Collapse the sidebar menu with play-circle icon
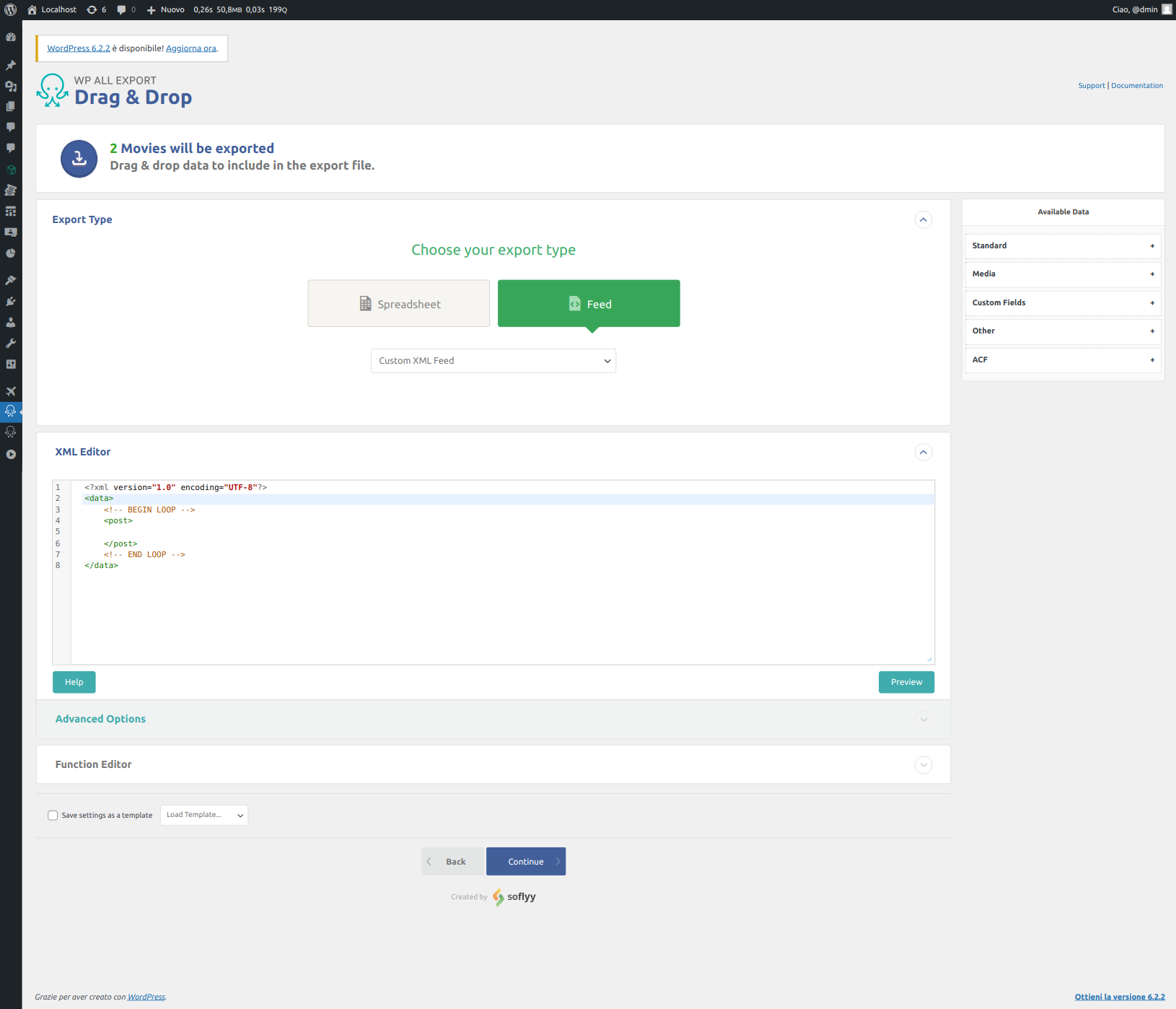The width and height of the screenshot is (1176, 1009). click(11, 455)
